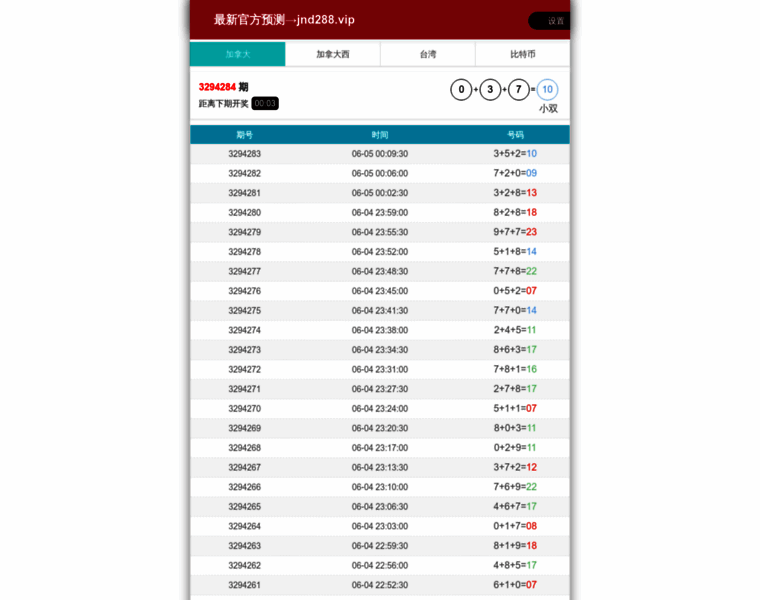Image resolution: width=760 pixels, height=600 pixels.
Task: Select period row 3294263
Action: (380, 546)
